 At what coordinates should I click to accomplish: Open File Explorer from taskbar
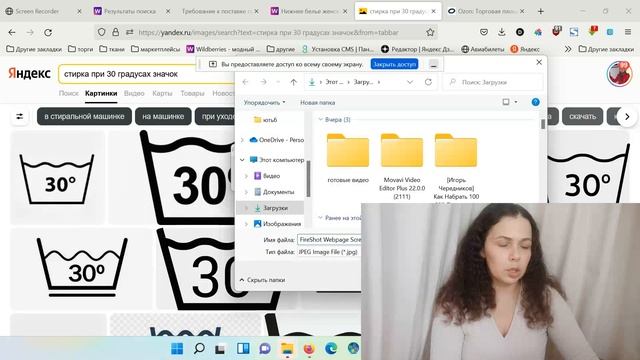(x=287, y=349)
